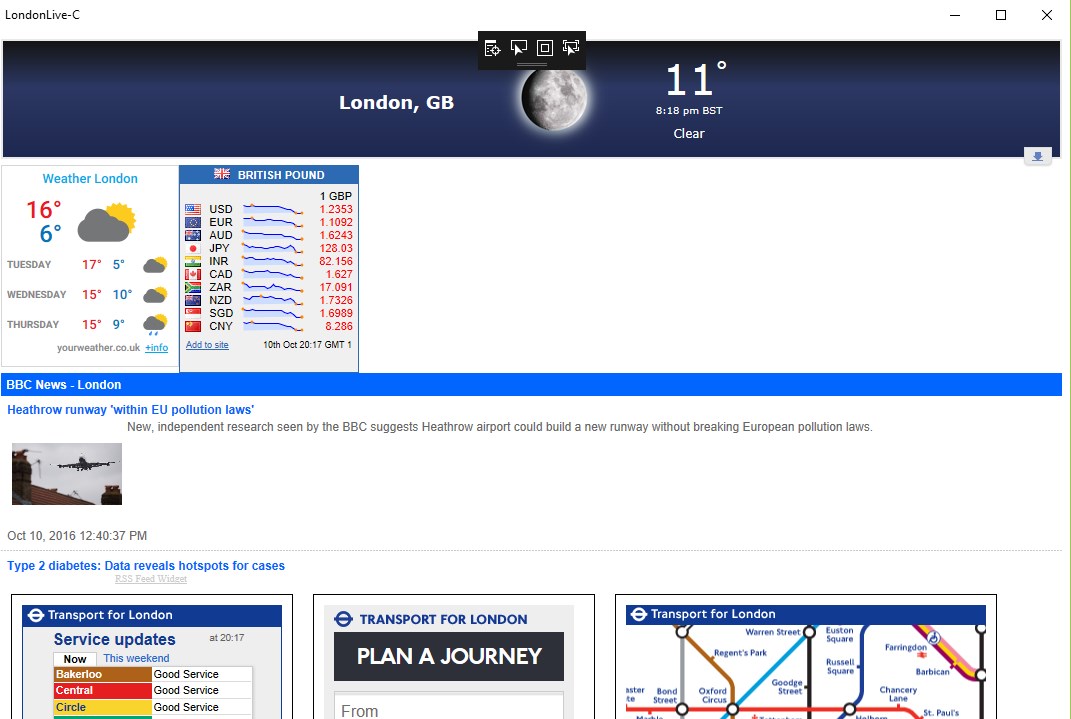
Task: Collapse the debug toolbar using its grip handle
Action: 531,65
